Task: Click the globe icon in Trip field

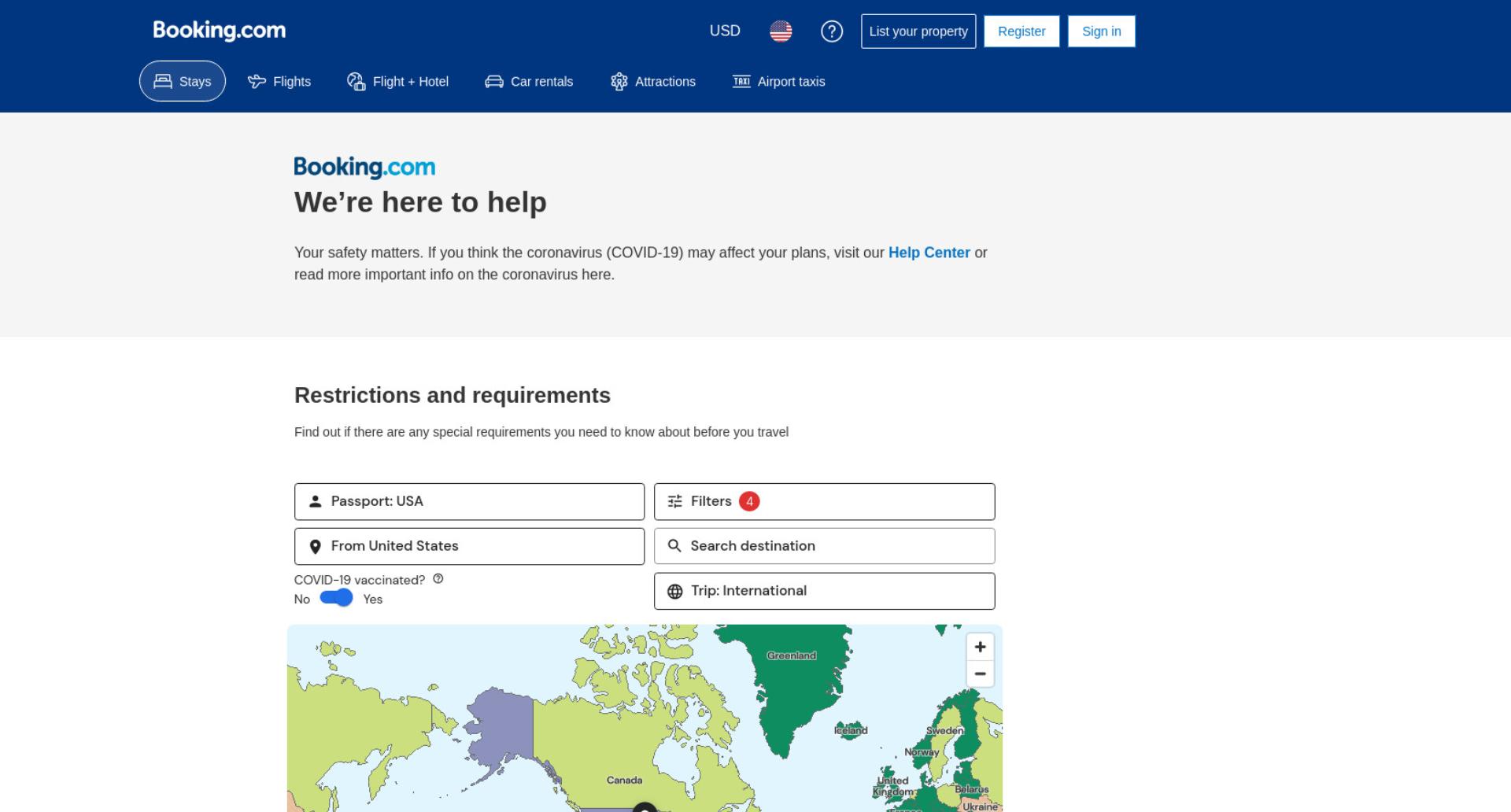Action: 675,592
